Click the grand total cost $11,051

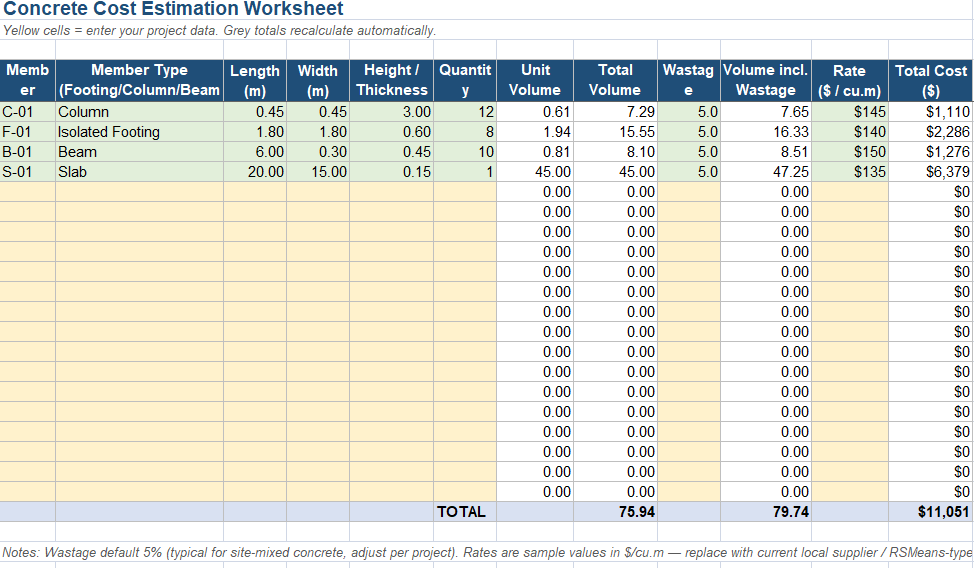pyautogui.click(x=931, y=511)
